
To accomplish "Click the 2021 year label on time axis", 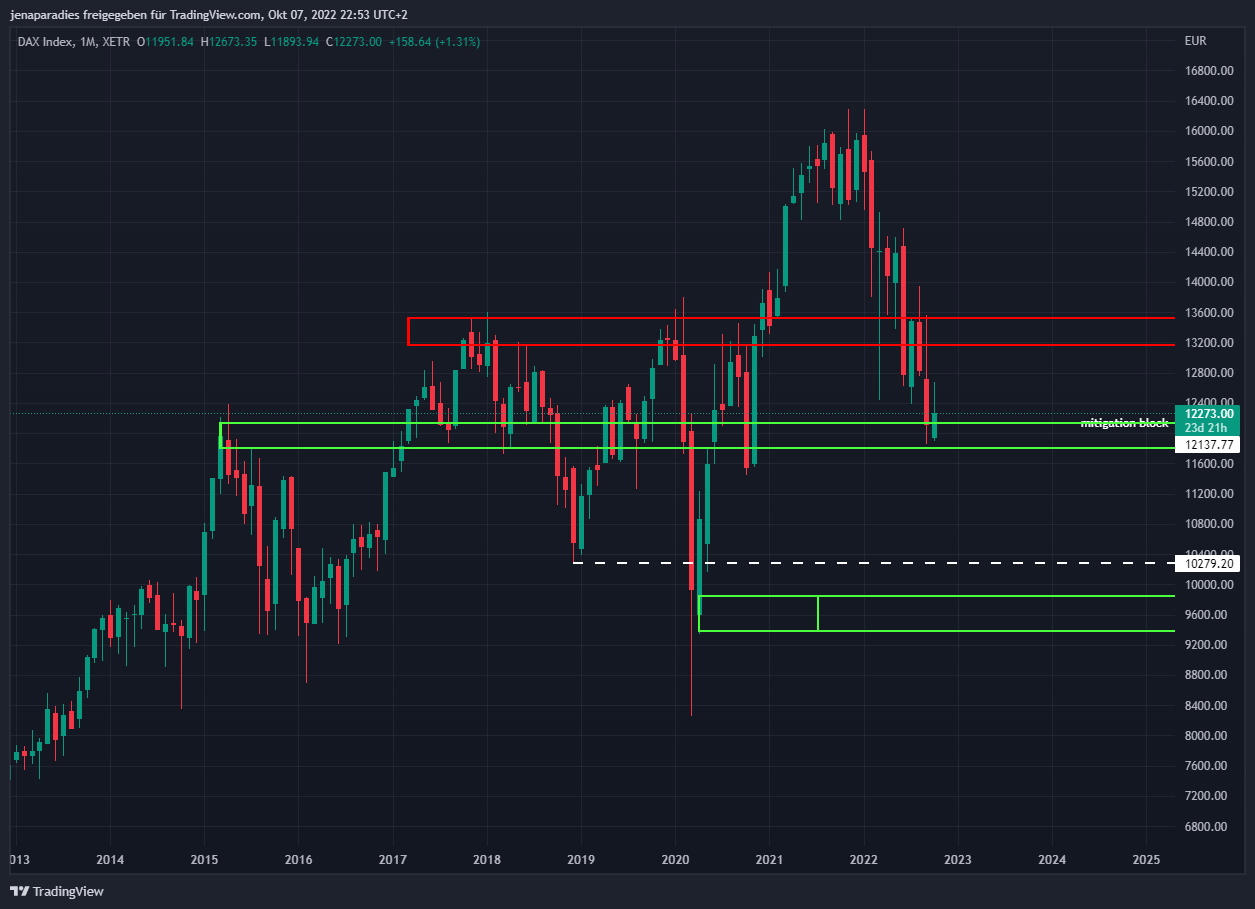I will click(769, 860).
